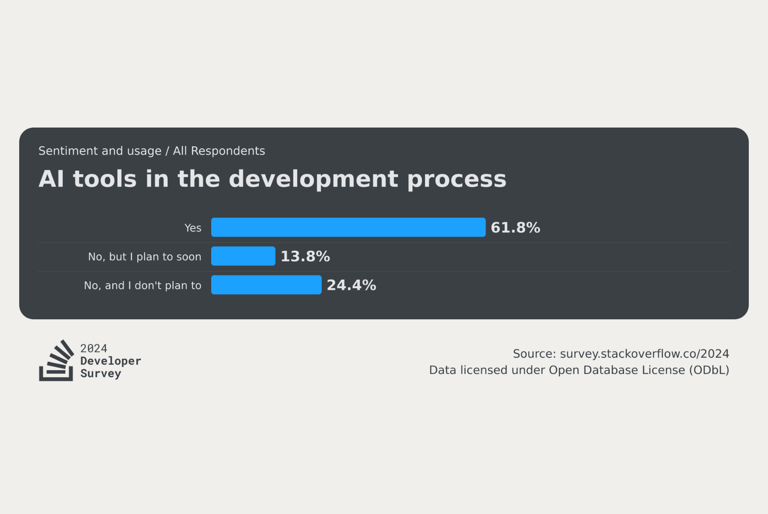Click the 24.4% value label
Screen dimensions: 768x514
pyautogui.click(x=351, y=286)
